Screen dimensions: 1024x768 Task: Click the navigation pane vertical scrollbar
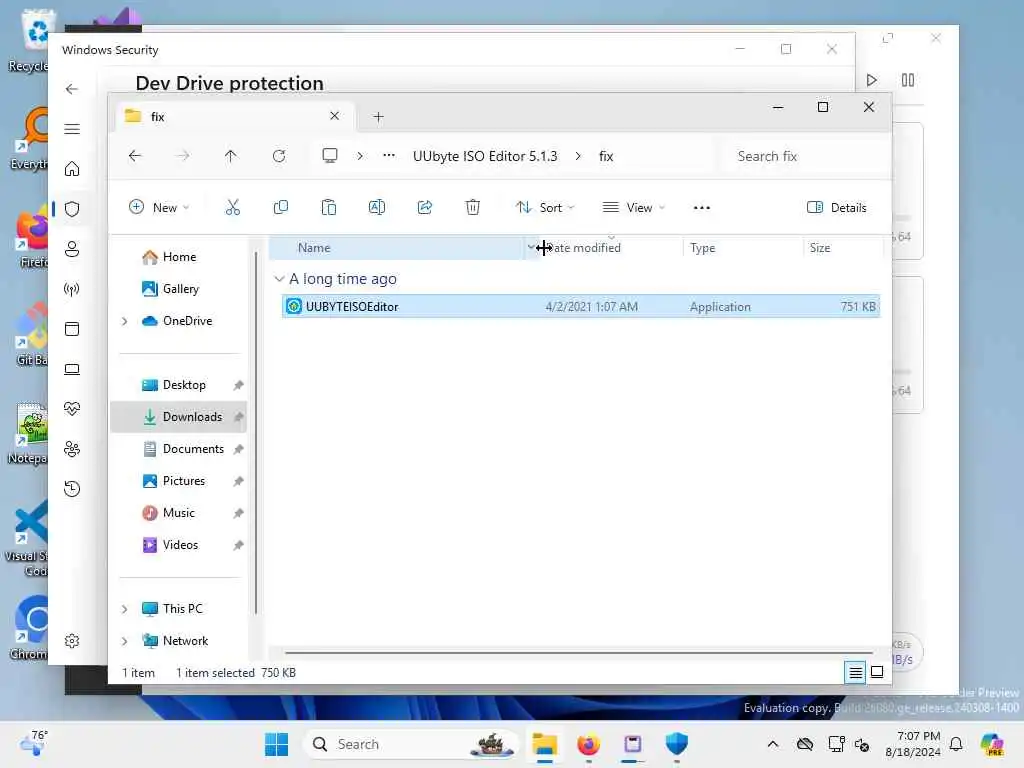click(256, 431)
